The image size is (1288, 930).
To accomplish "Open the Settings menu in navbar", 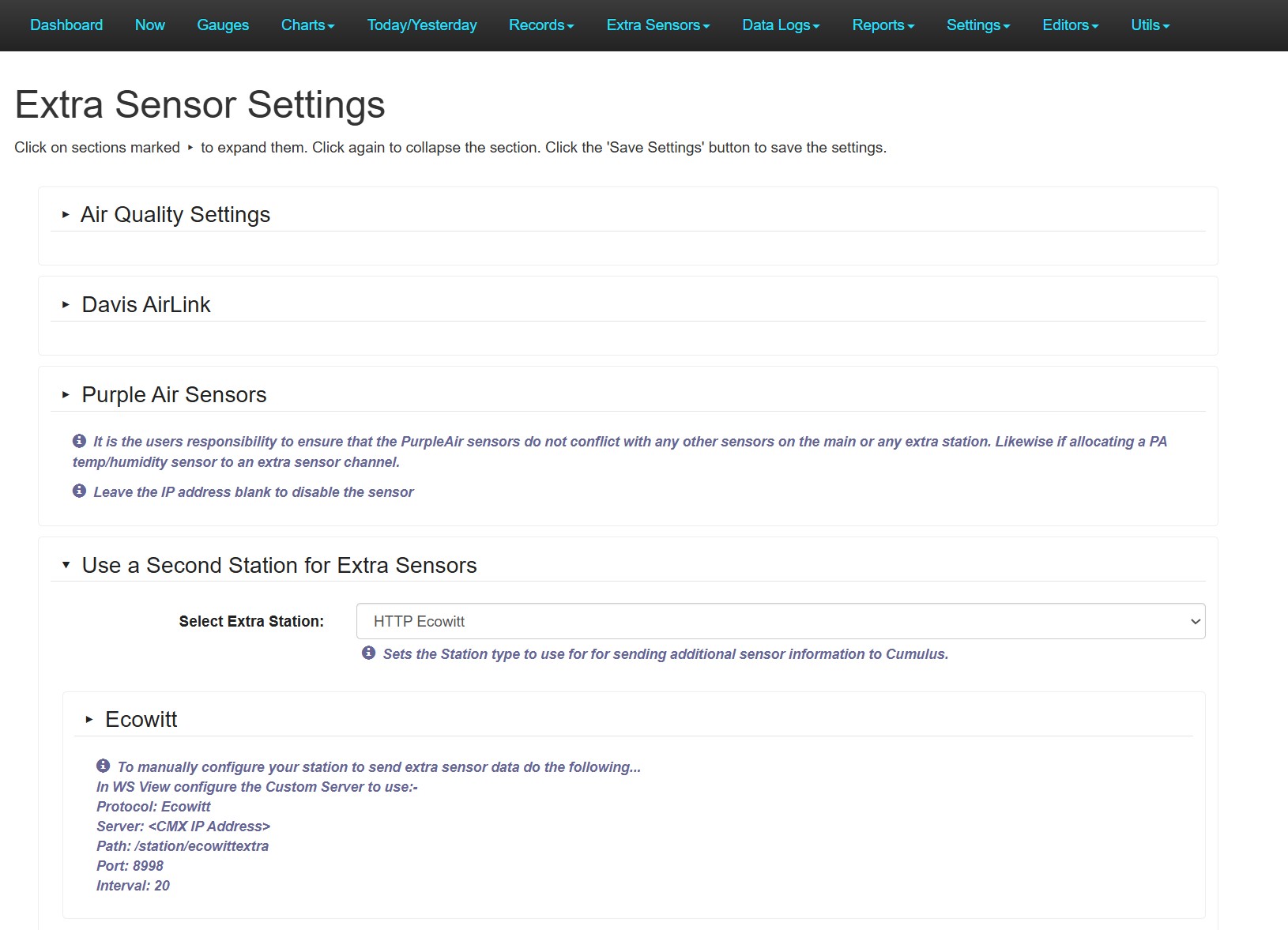I will pyautogui.click(x=977, y=25).
